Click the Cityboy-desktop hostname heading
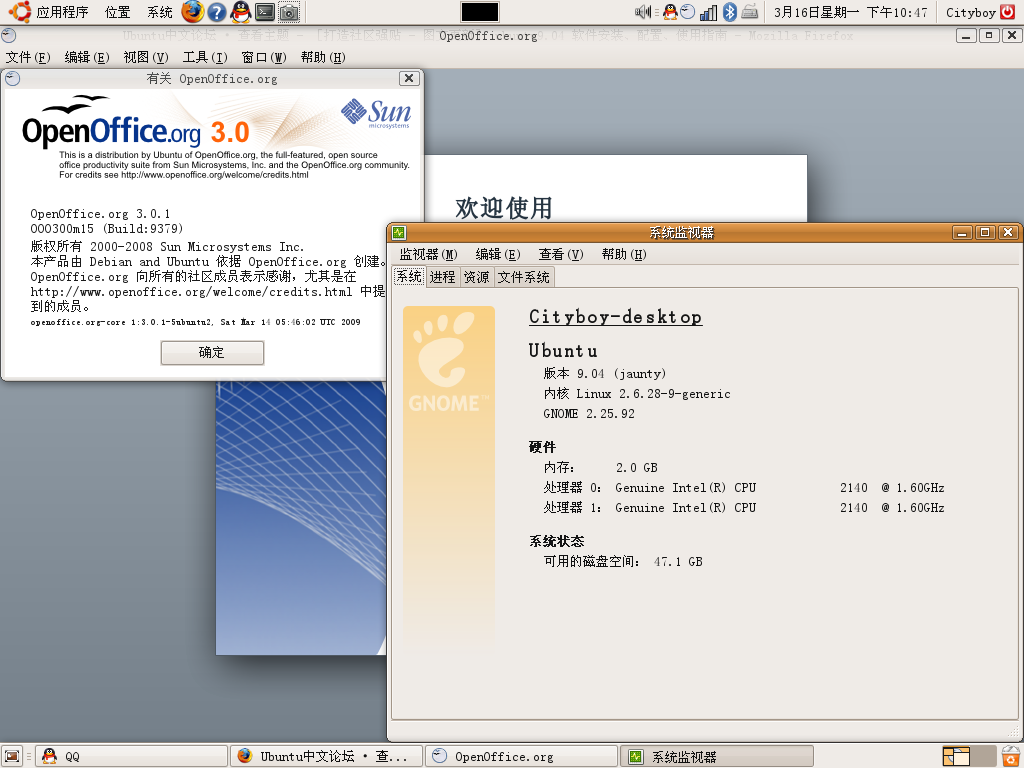The height and width of the screenshot is (768, 1024). tap(615, 317)
